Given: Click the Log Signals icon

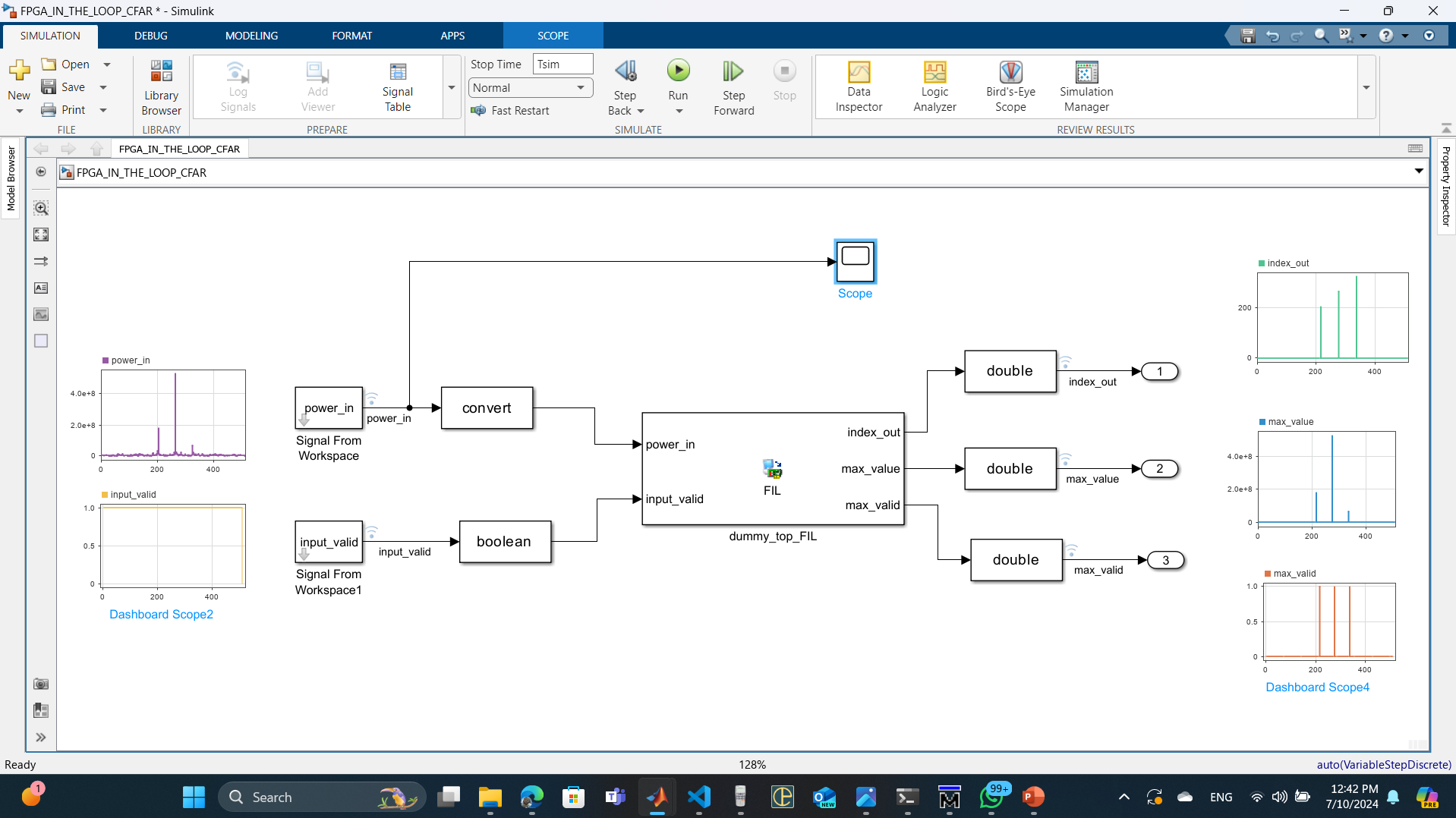Looking at the screenshot, I should tap(238, 87).
